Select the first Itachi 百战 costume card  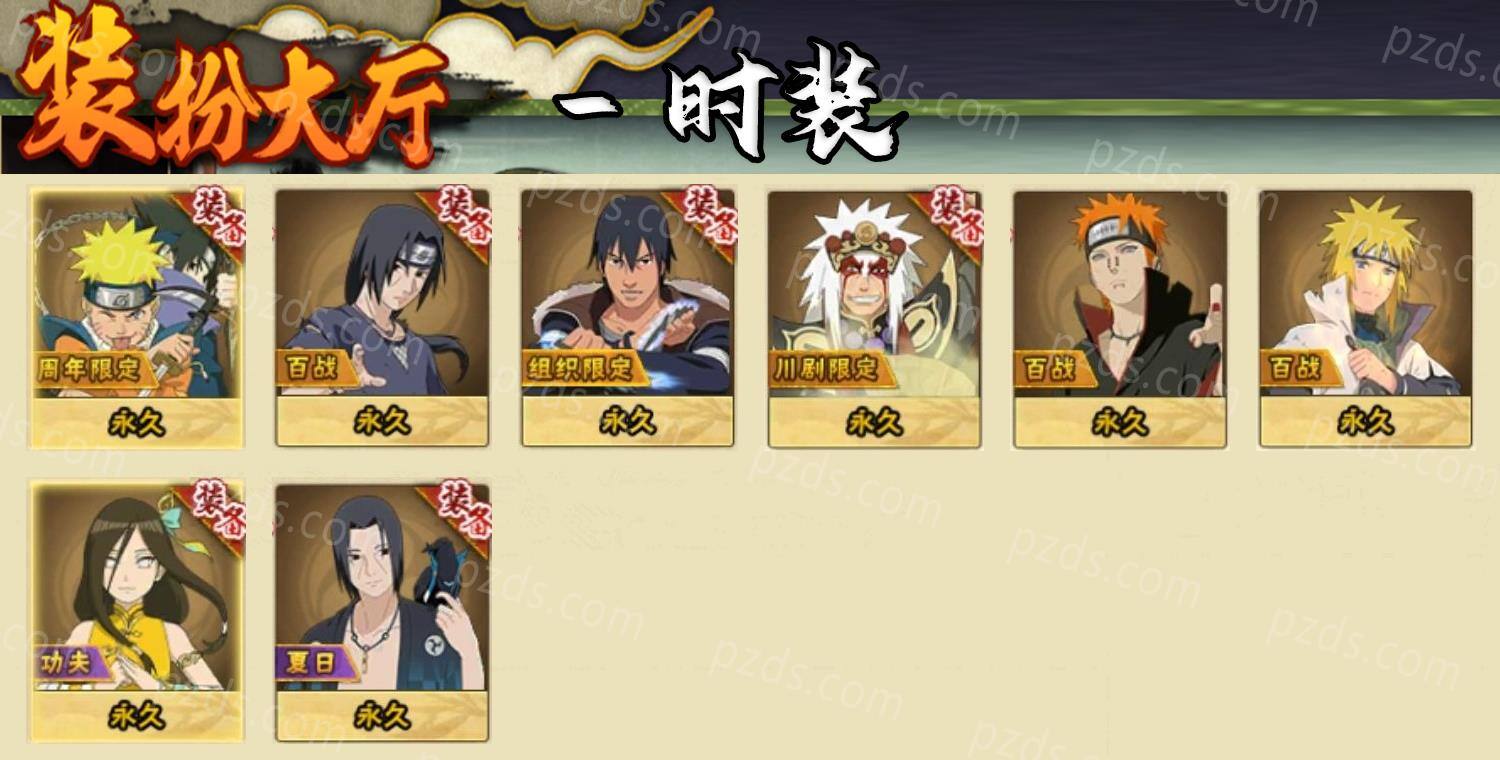[x=382, y=318]
